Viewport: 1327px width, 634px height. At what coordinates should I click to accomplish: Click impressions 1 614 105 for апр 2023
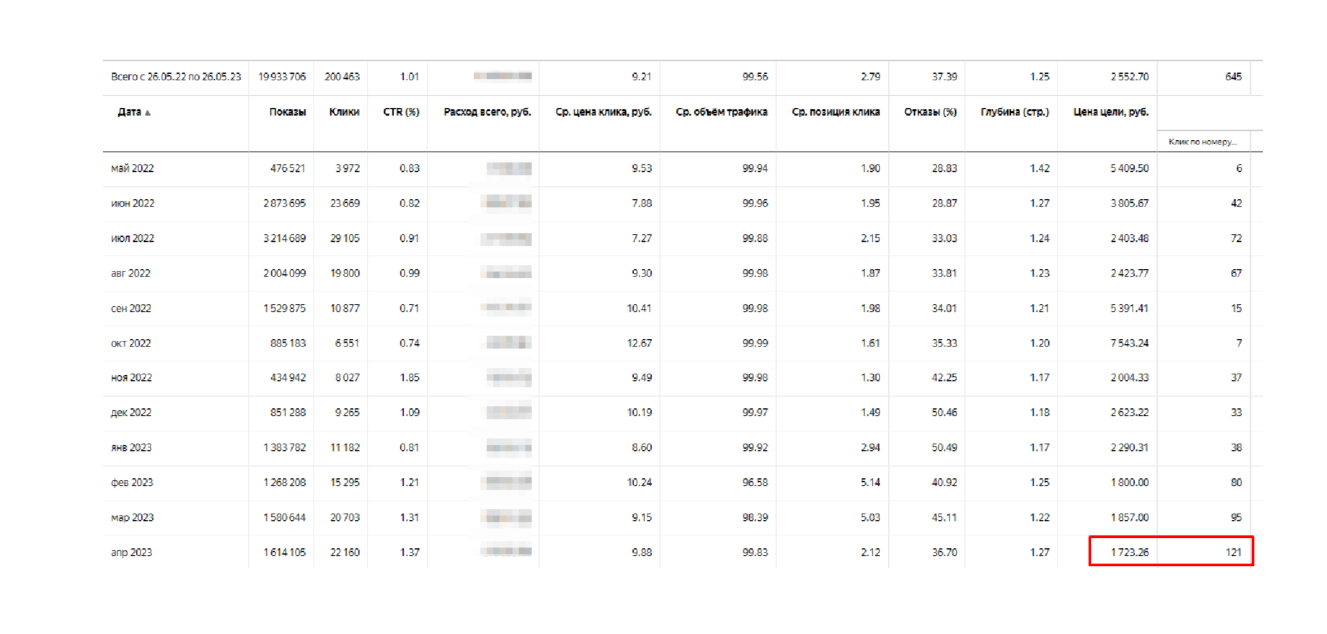285,552
